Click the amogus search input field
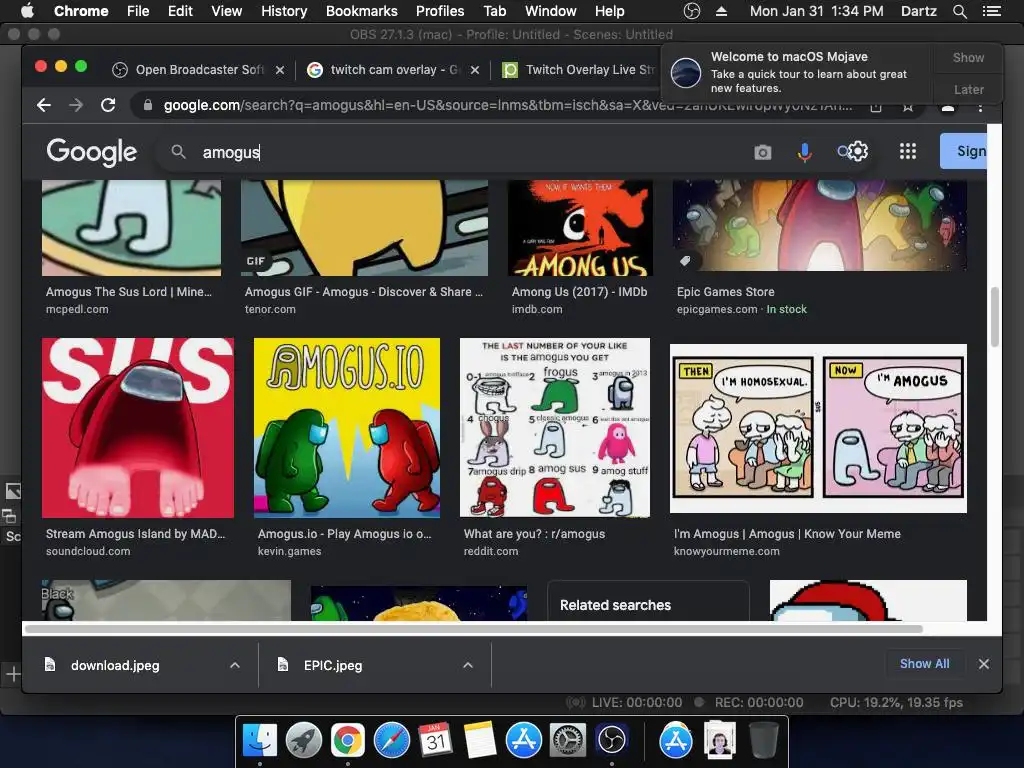The image size is (1024, 768). (470, 152)
